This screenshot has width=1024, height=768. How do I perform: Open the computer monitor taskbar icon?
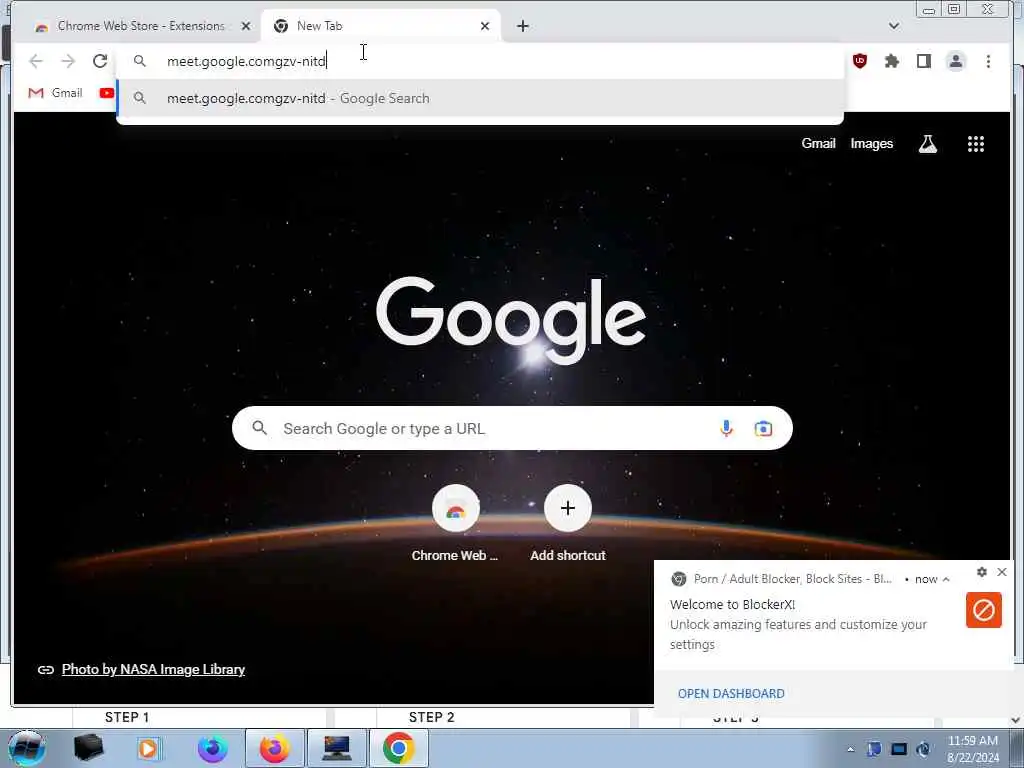(x=336, y=748)
